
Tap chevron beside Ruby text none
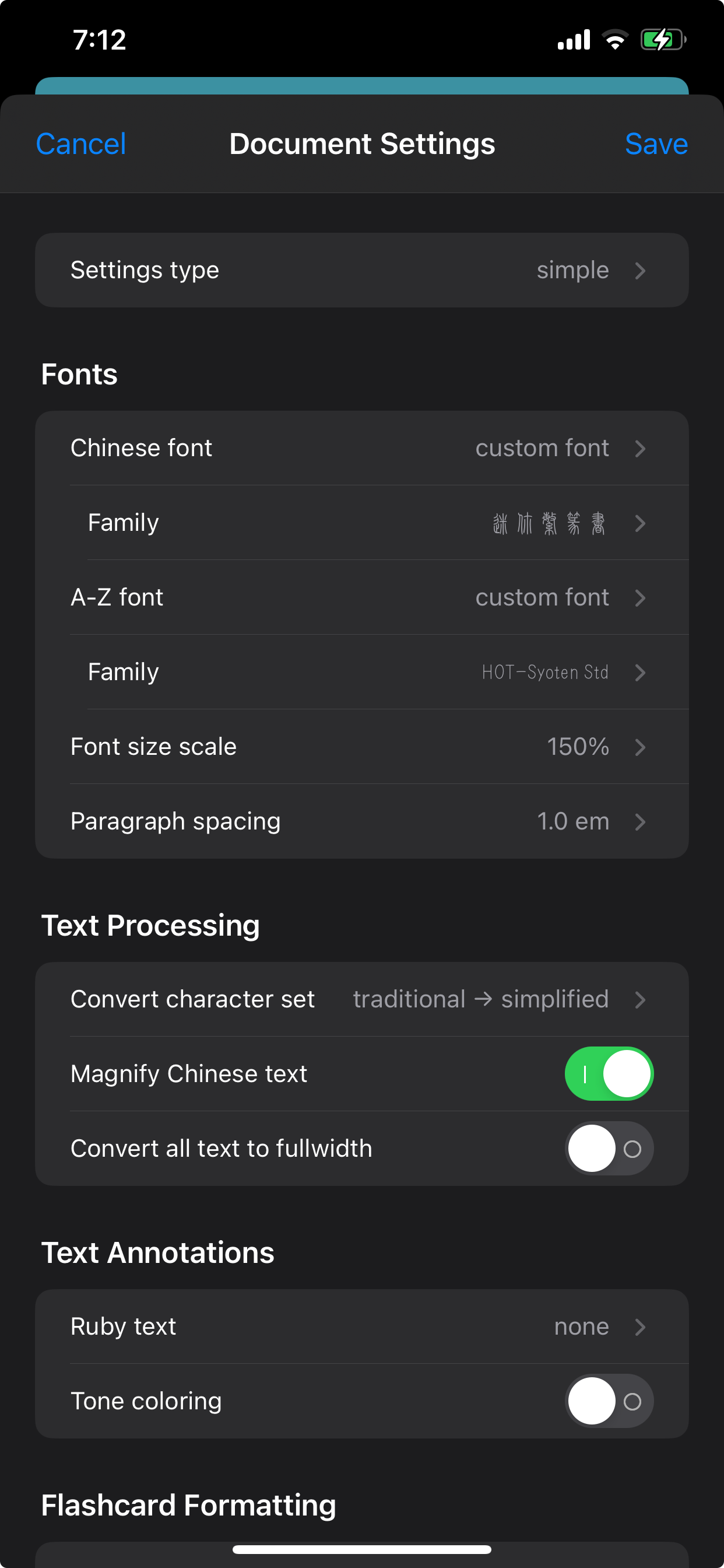coord(640,1327)
